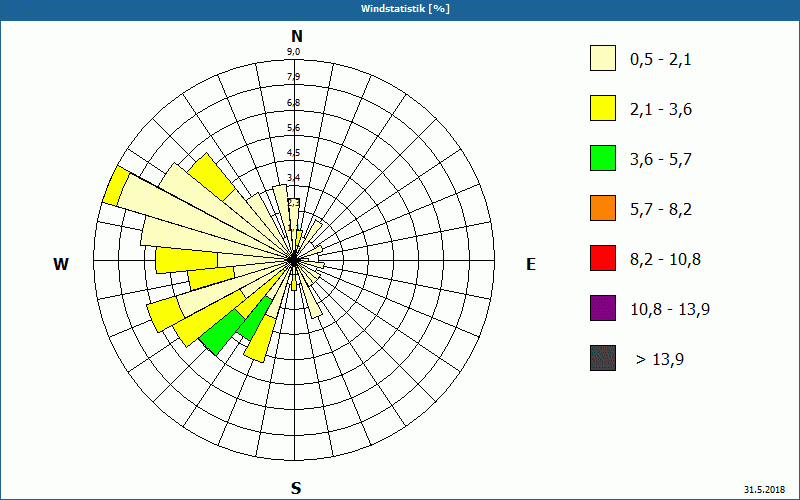Click the legend label '0,5 - 2,1'
The image size is (800, 500).
pyautogui.click(x=661, y=60)
